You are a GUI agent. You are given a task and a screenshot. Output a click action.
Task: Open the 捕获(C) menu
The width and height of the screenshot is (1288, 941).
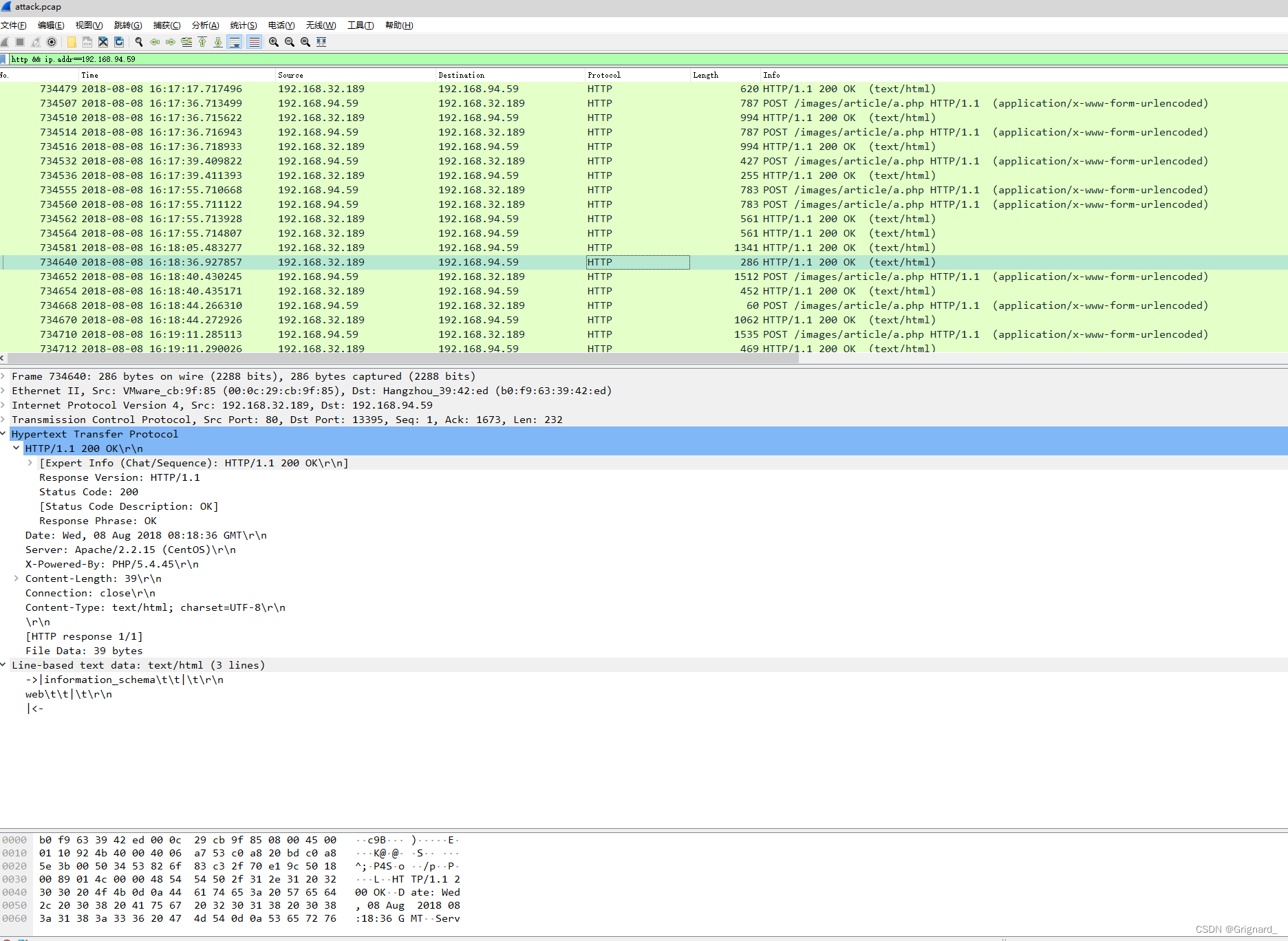pyautogui.click(x=167, y=25)
